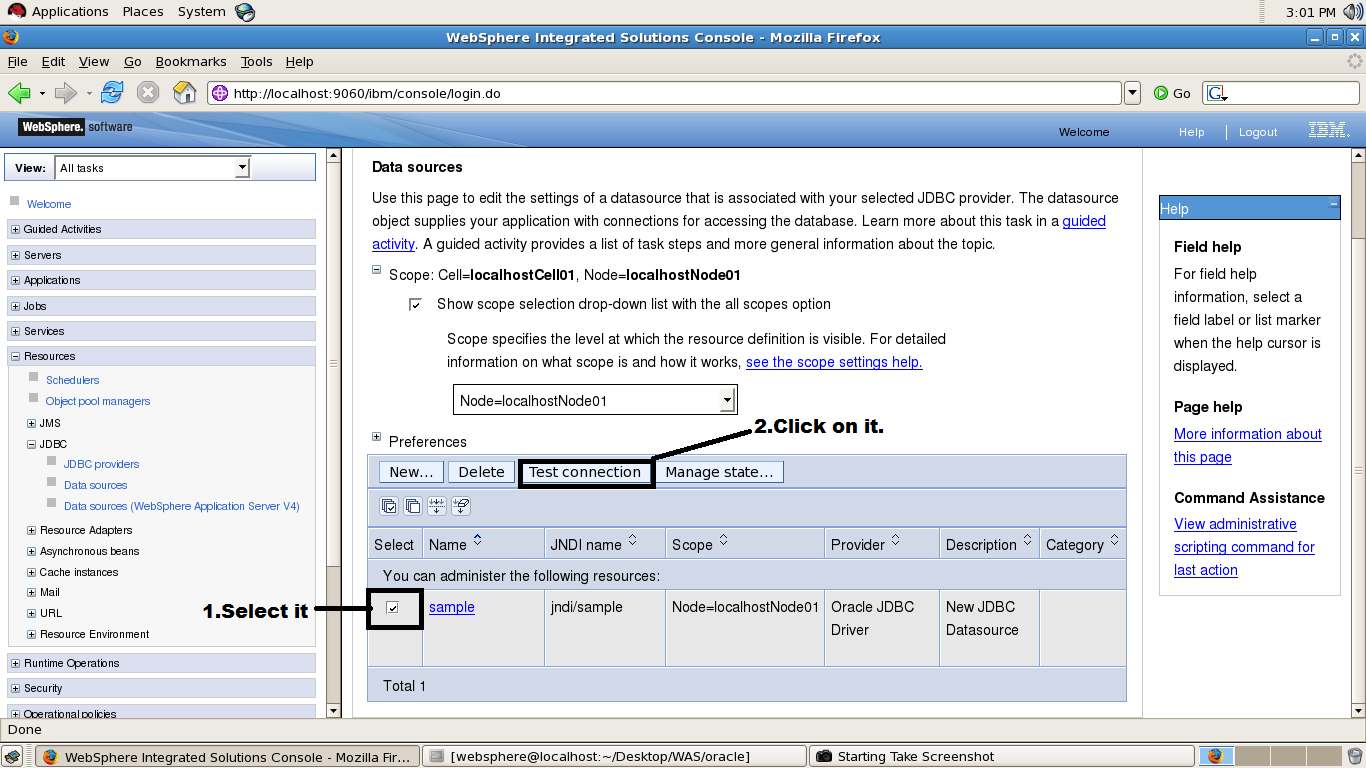Click the Delete button
This screenshot has width=1366, height=768.
click(481, 472)
